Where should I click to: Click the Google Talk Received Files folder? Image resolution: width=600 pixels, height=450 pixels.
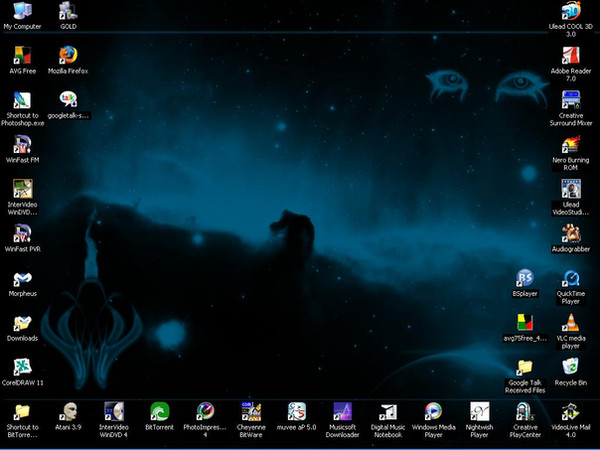(525, 367)
